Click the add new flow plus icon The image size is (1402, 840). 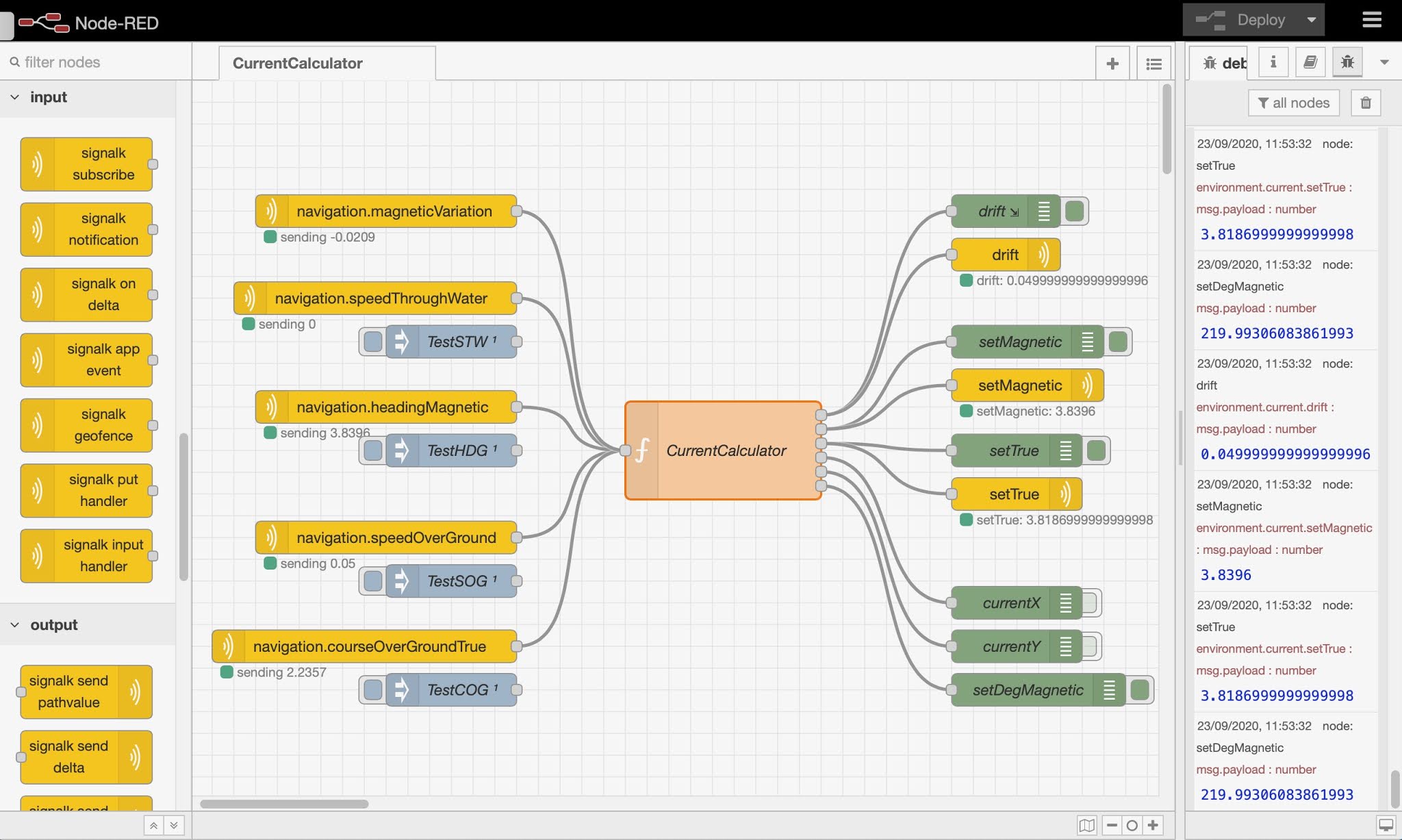coord(1112,64)
